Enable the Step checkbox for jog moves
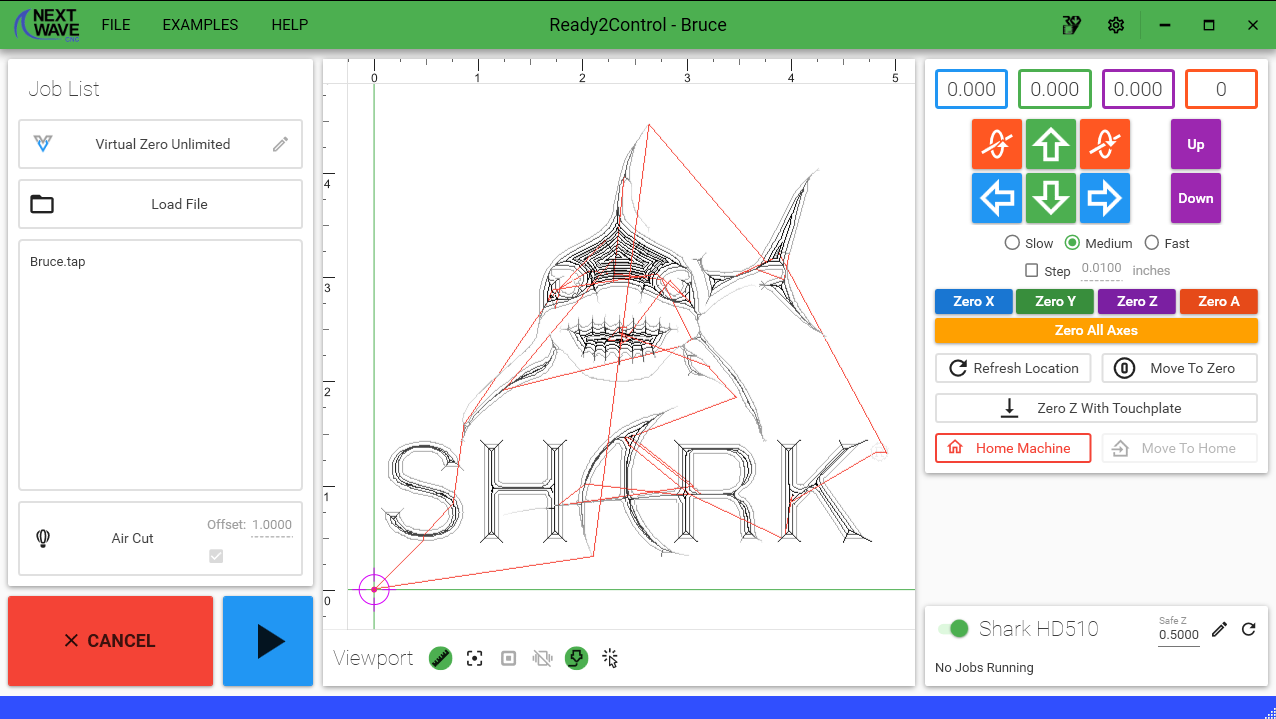Viewport: 1276px width, 719px height. [1031, 270]
